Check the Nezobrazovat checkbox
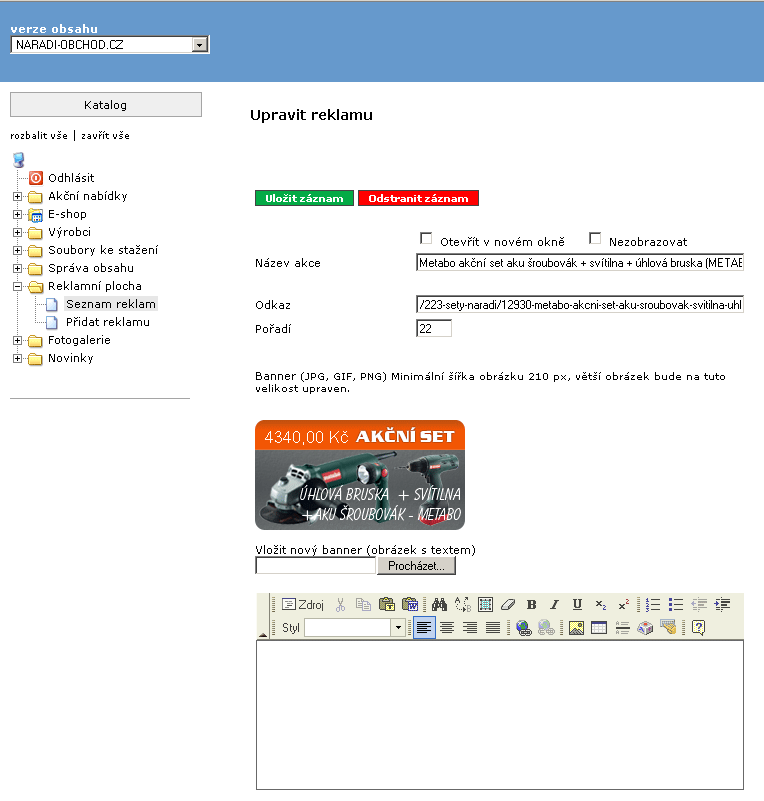The height and width of the screenshot is (801, 764). pos(595,238)
